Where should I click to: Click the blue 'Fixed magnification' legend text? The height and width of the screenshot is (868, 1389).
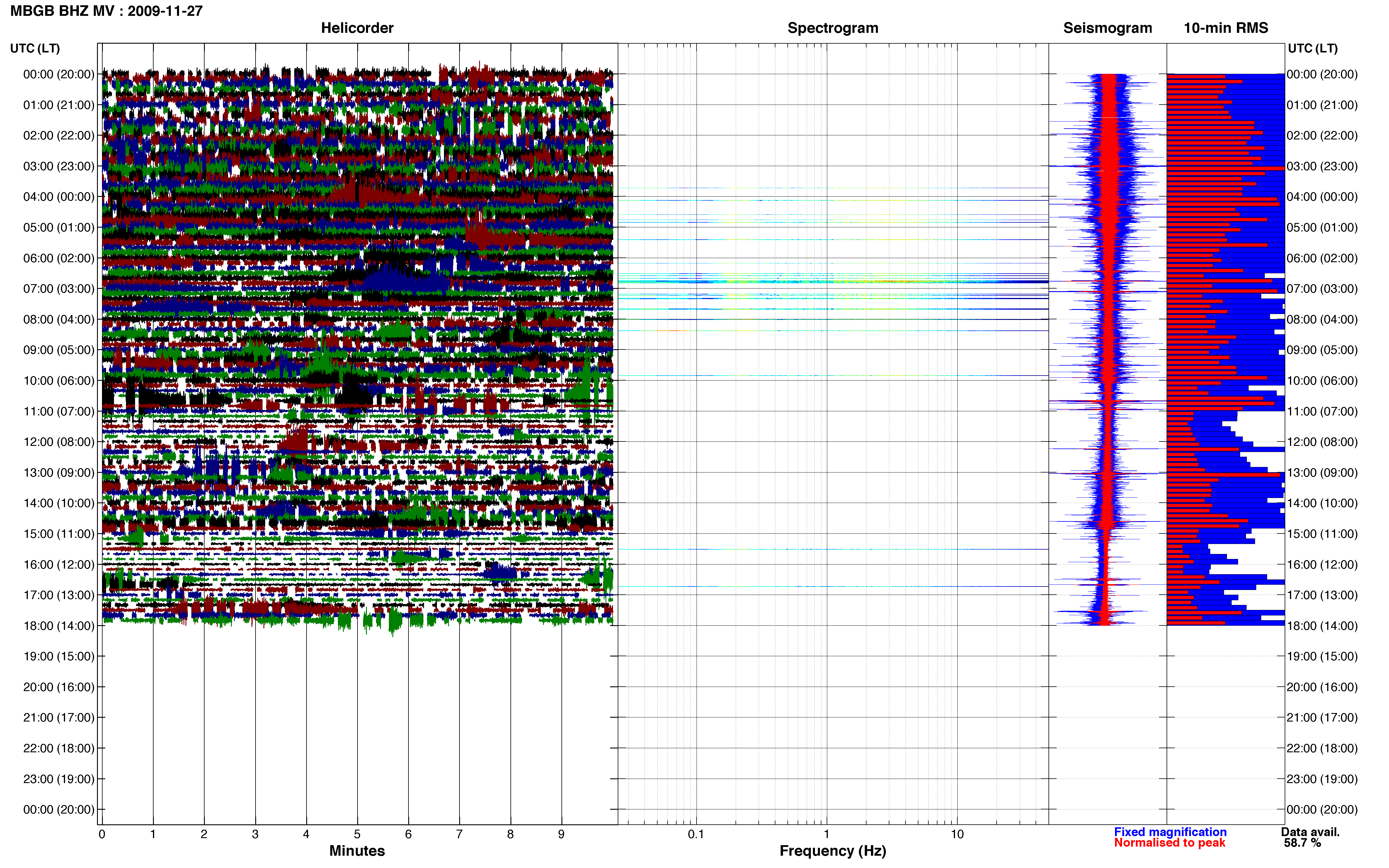click(x=1170, y=832)
